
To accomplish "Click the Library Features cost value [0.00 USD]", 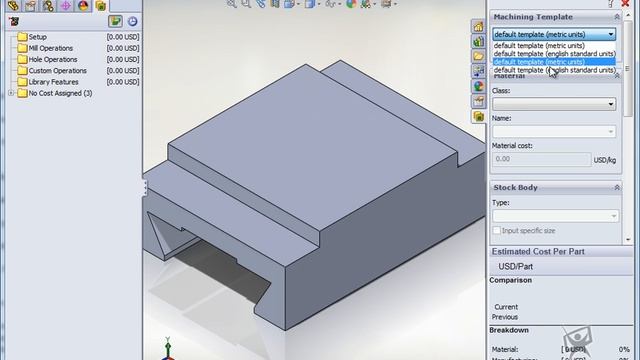I will [123, 82].
